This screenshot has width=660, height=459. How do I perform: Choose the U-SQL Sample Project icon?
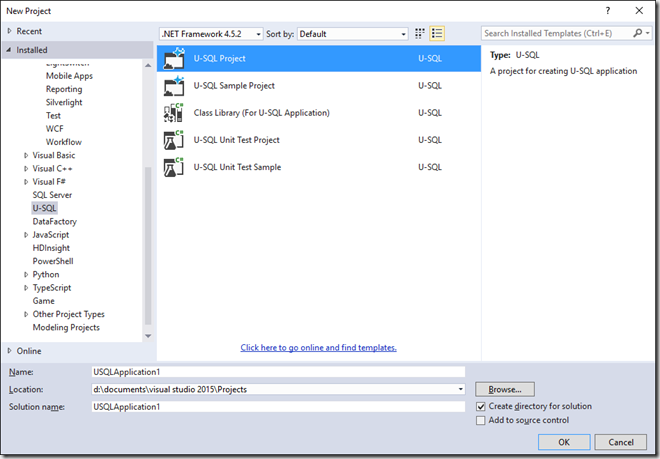174,86
